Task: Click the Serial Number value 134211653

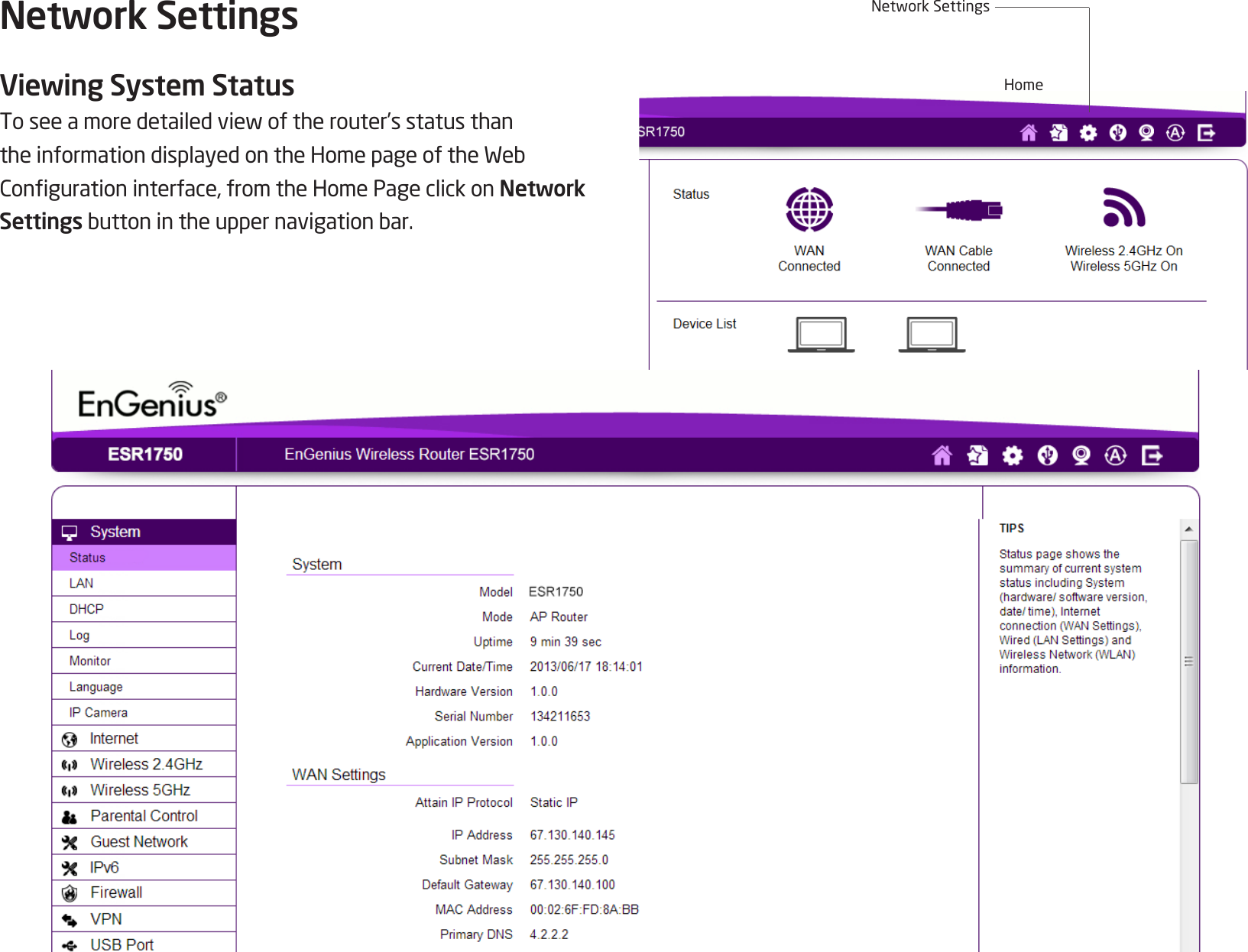Action: [x=560, y=717]
